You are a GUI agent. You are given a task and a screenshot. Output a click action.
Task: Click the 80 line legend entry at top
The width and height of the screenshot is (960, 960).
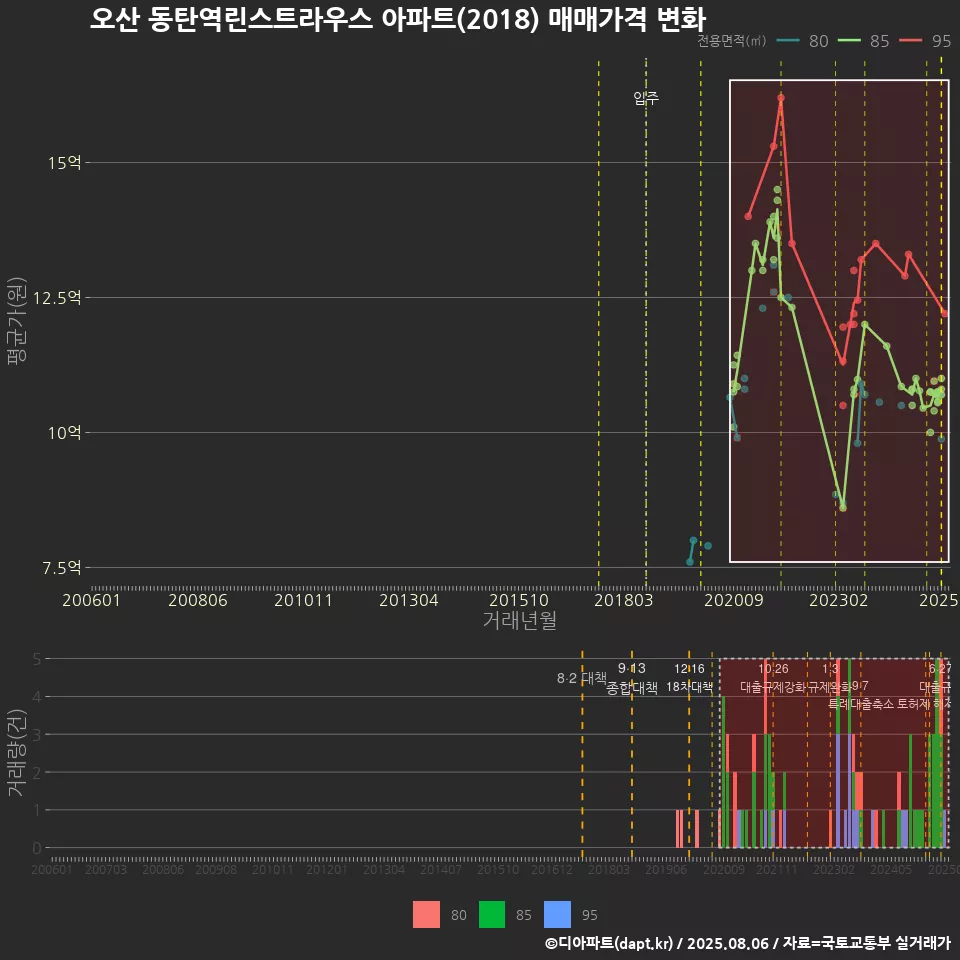click(802, 41)
